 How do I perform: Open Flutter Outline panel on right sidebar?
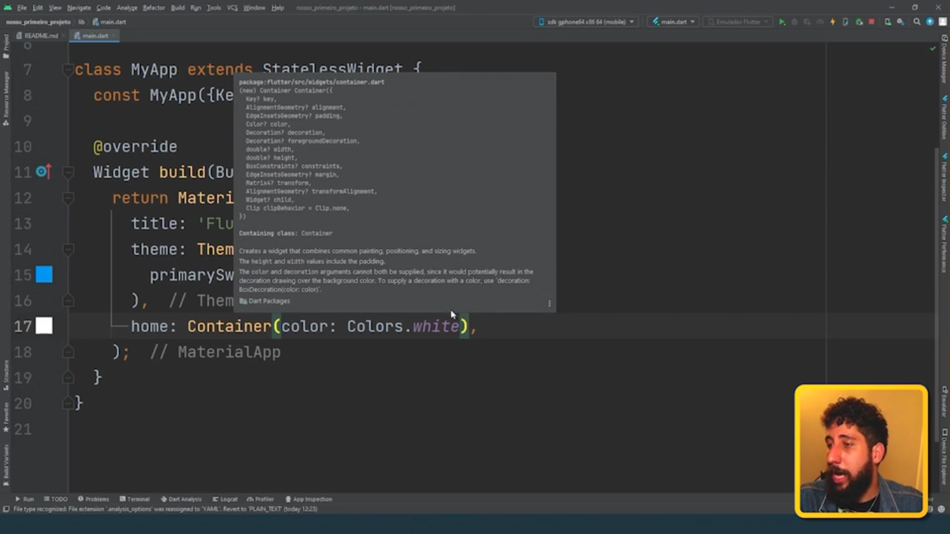(x=944, y=117)
